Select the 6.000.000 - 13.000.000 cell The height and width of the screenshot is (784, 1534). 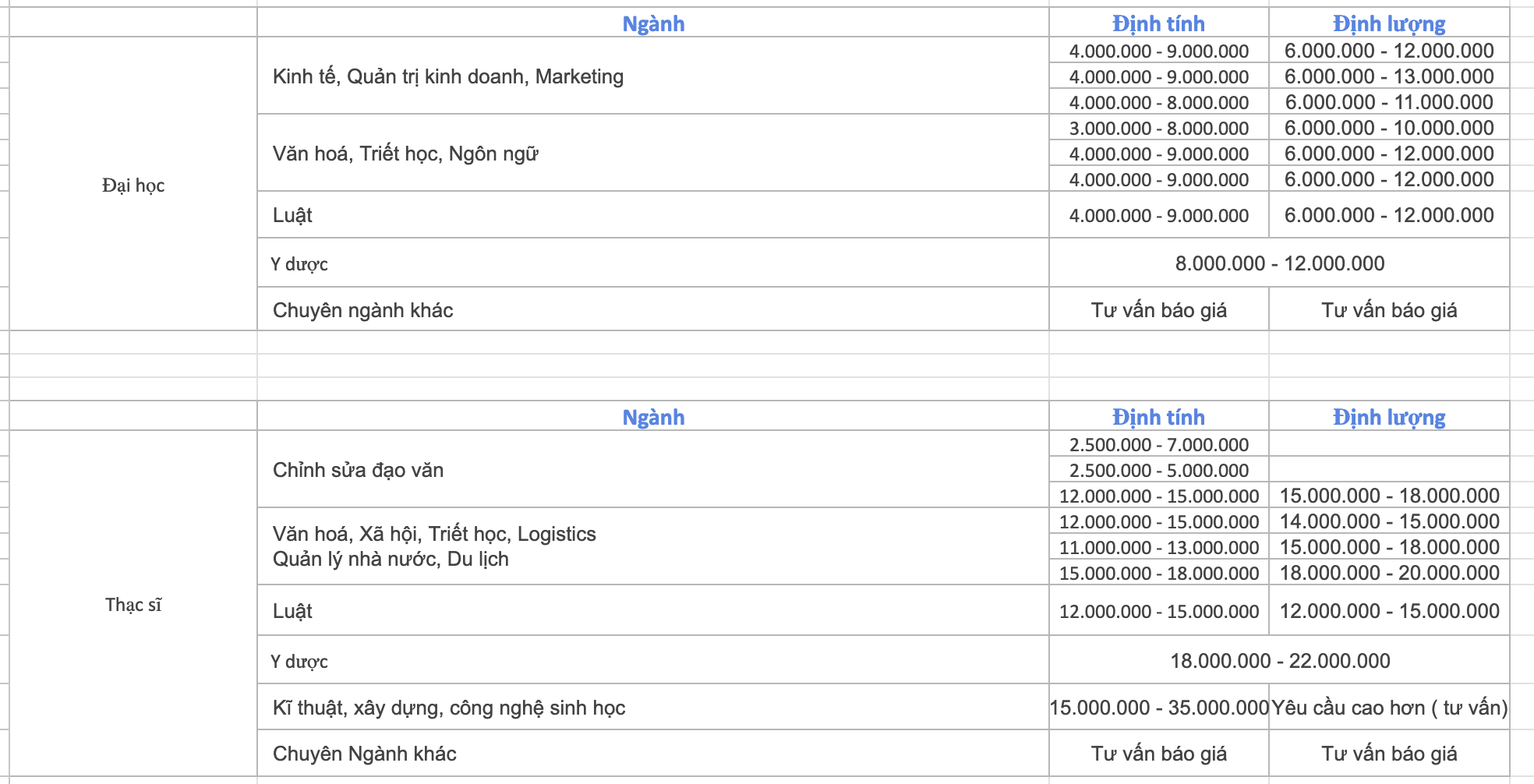point(1389,76)
